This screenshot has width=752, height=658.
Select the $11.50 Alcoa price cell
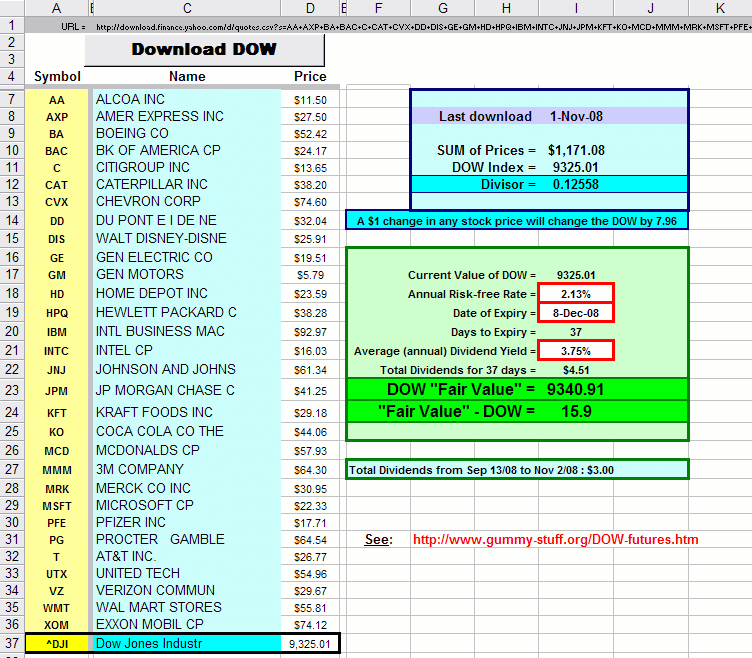[x=310, y=100]
